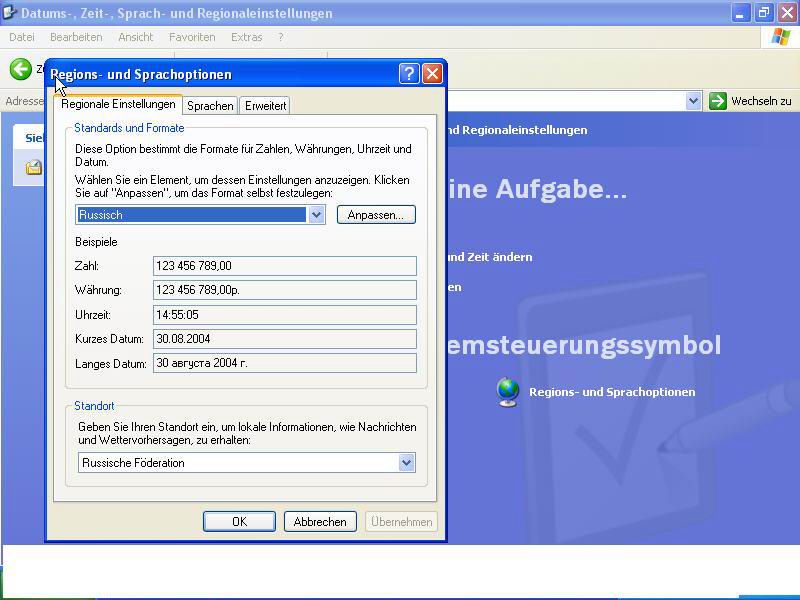This screenshot has width=800, height=600.
Task: Click the title bar icon of the main window
Action: (x=11, y=13)
